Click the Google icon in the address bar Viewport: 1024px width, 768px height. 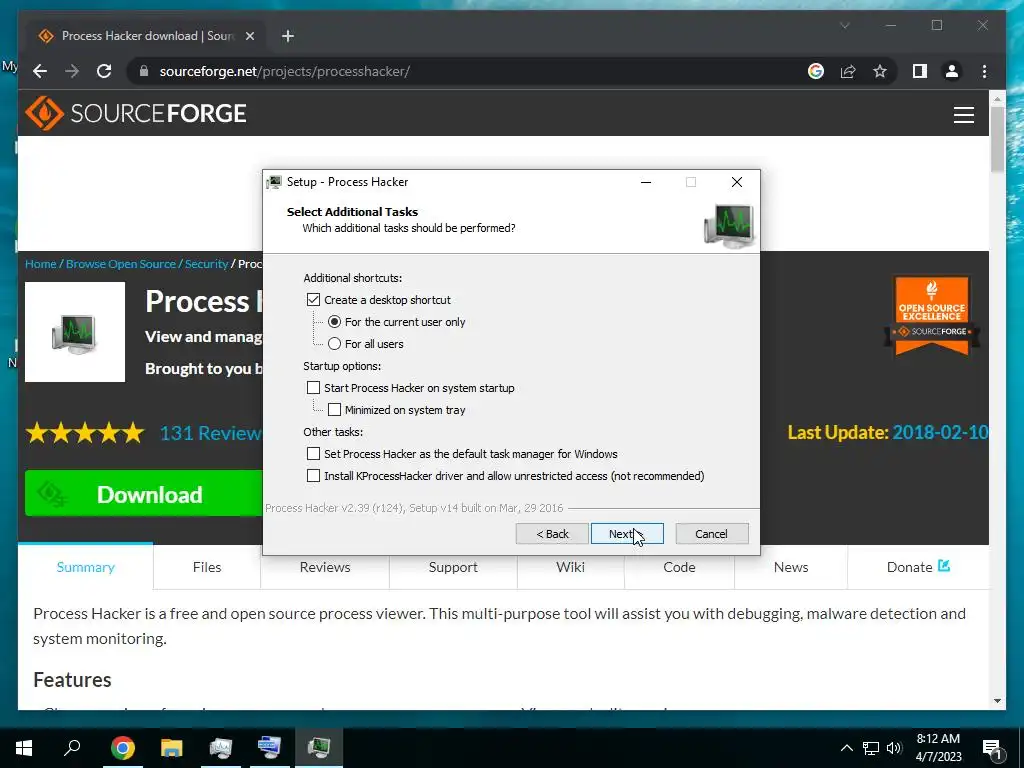[816, 71]
